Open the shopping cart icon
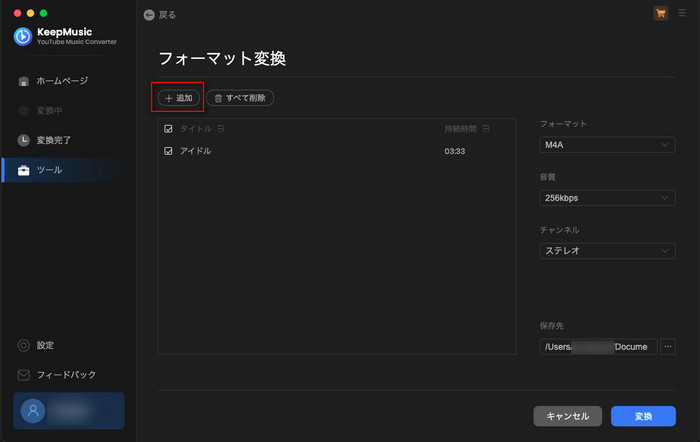This screenshot has width=700, height=442. click(x=661, y=13)
